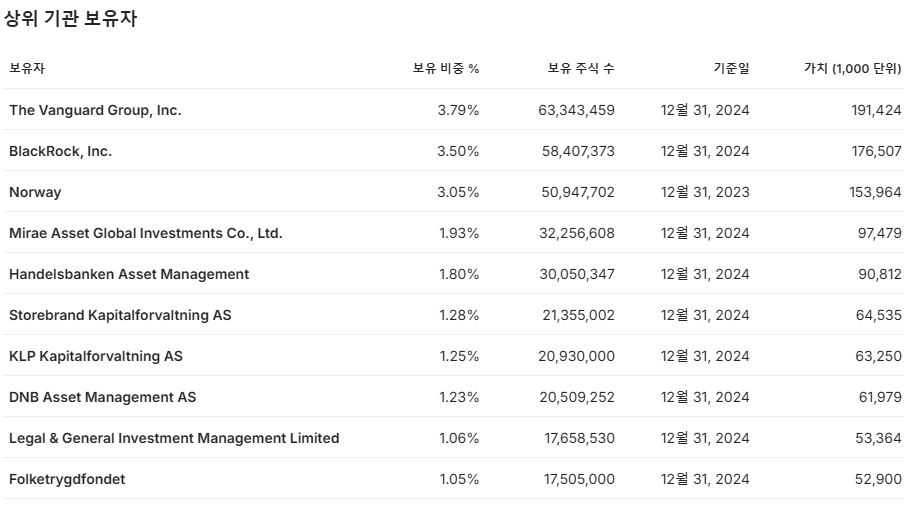Click share count 30,050,347

(x=577, y=274)
